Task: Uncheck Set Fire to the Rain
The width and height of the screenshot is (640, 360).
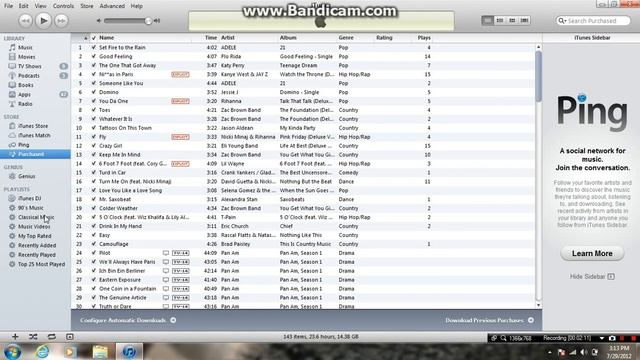Action: tap(94, 47)
